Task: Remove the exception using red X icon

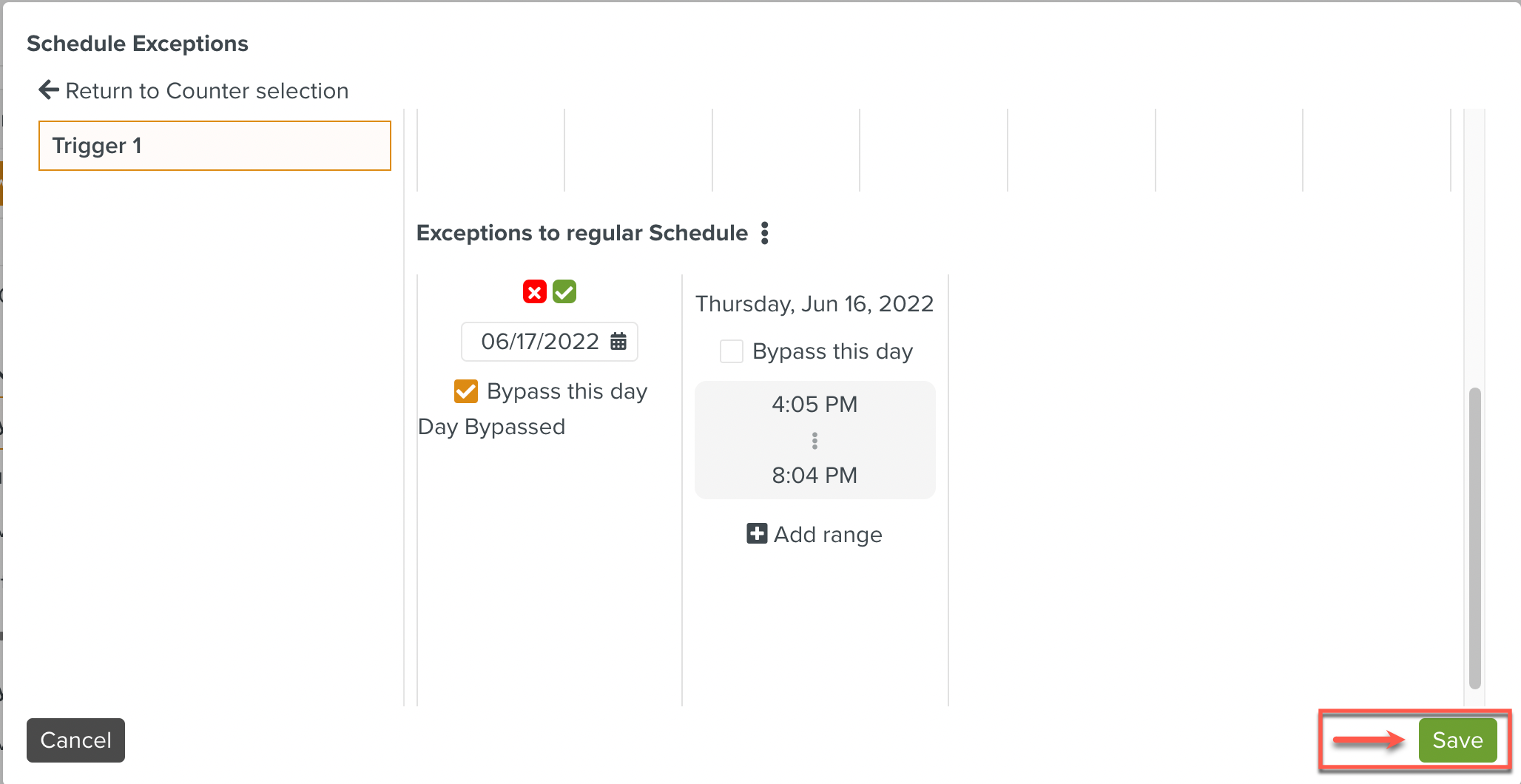Action: coord(534,291)
